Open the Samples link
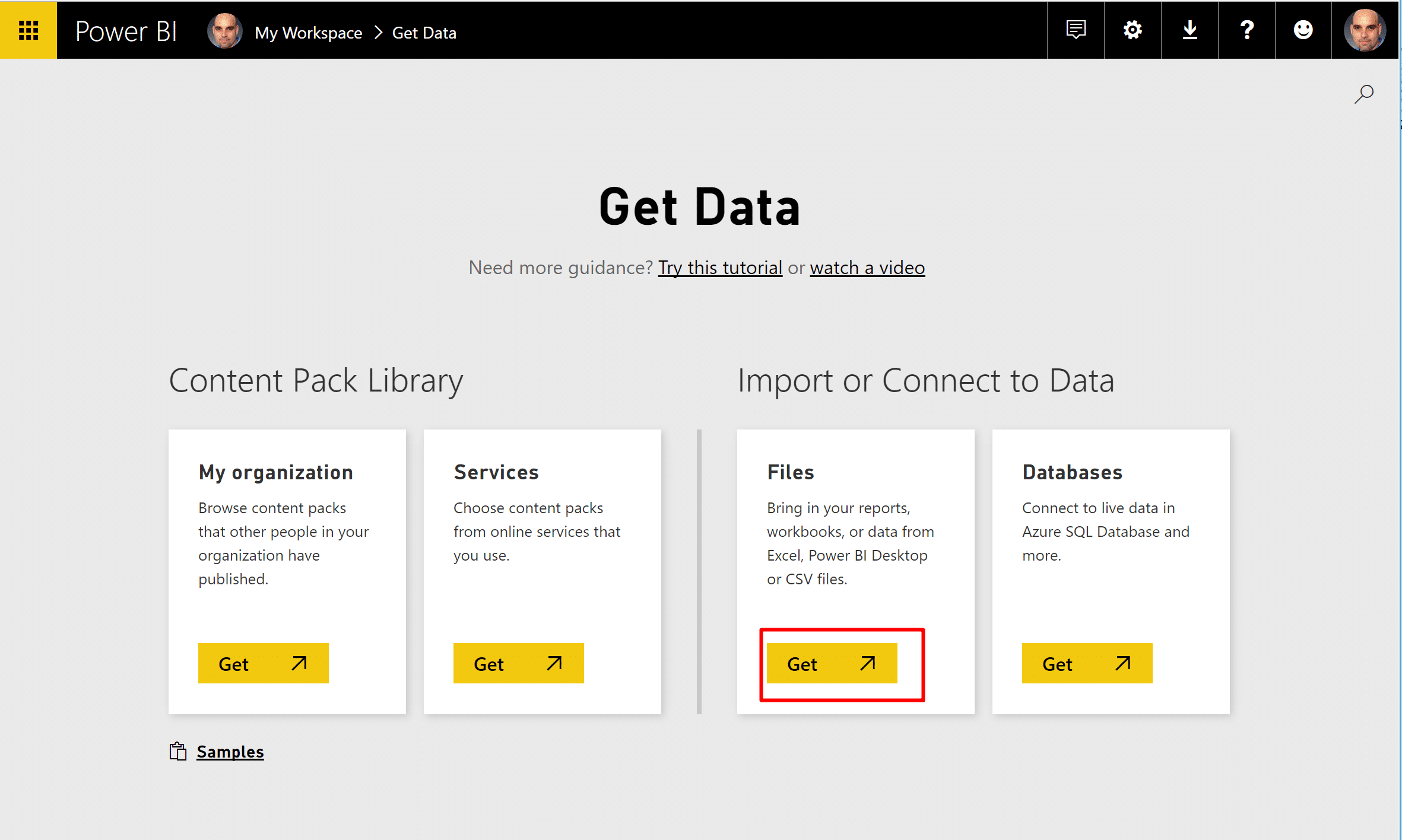The width and height of the screenshot is (1402, 840). (230, 752)
